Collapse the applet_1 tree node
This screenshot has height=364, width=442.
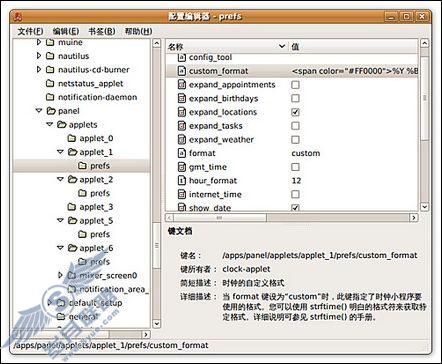point(60,152)
